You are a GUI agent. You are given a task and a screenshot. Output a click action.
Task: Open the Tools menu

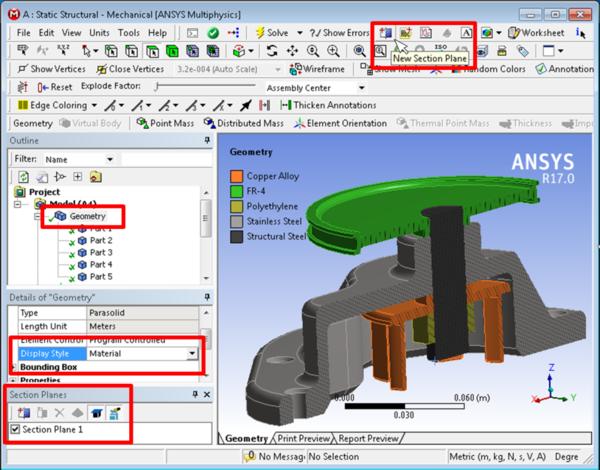129,33
